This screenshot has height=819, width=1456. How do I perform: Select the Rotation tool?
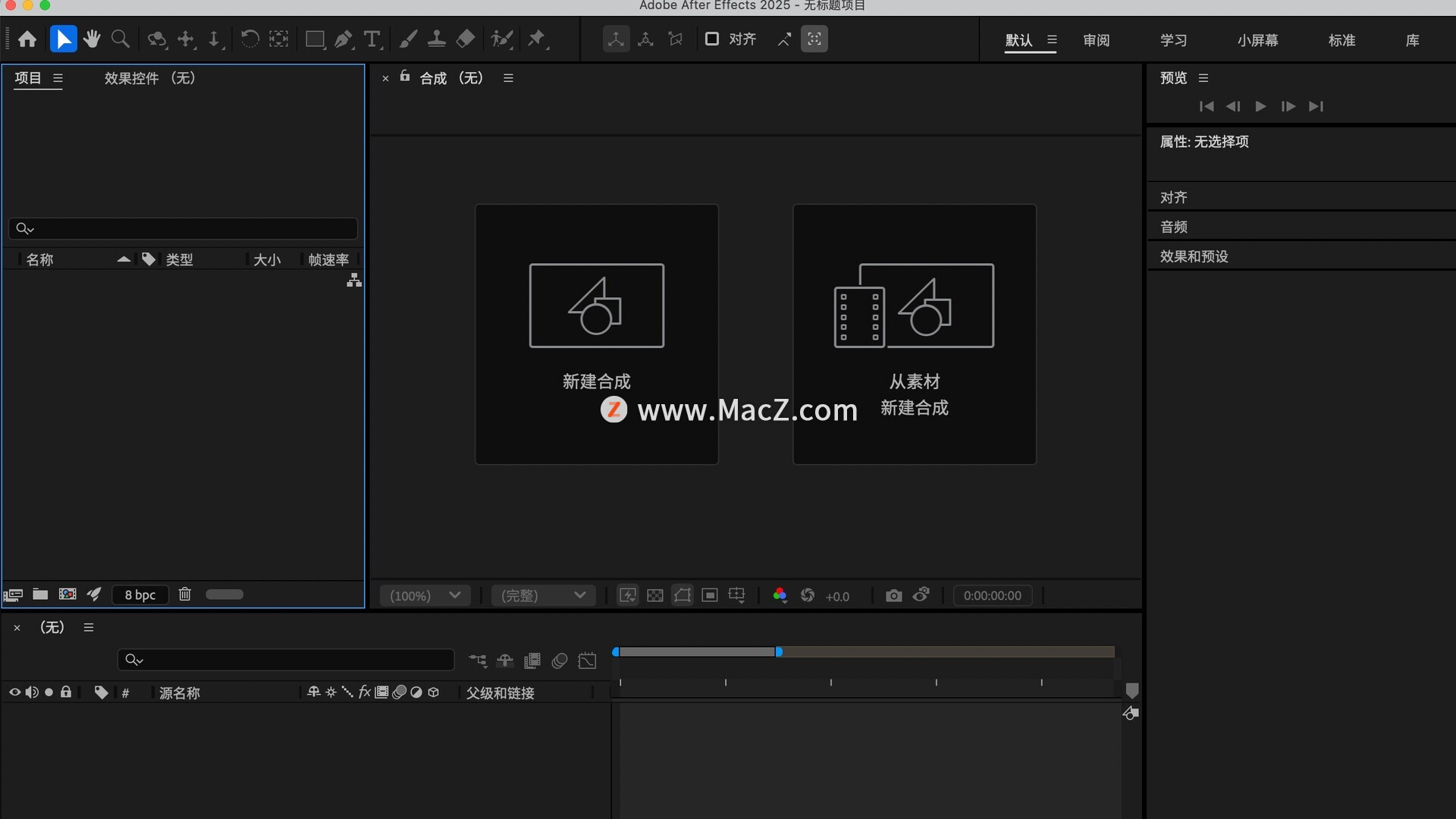click(x=249, y=39)
